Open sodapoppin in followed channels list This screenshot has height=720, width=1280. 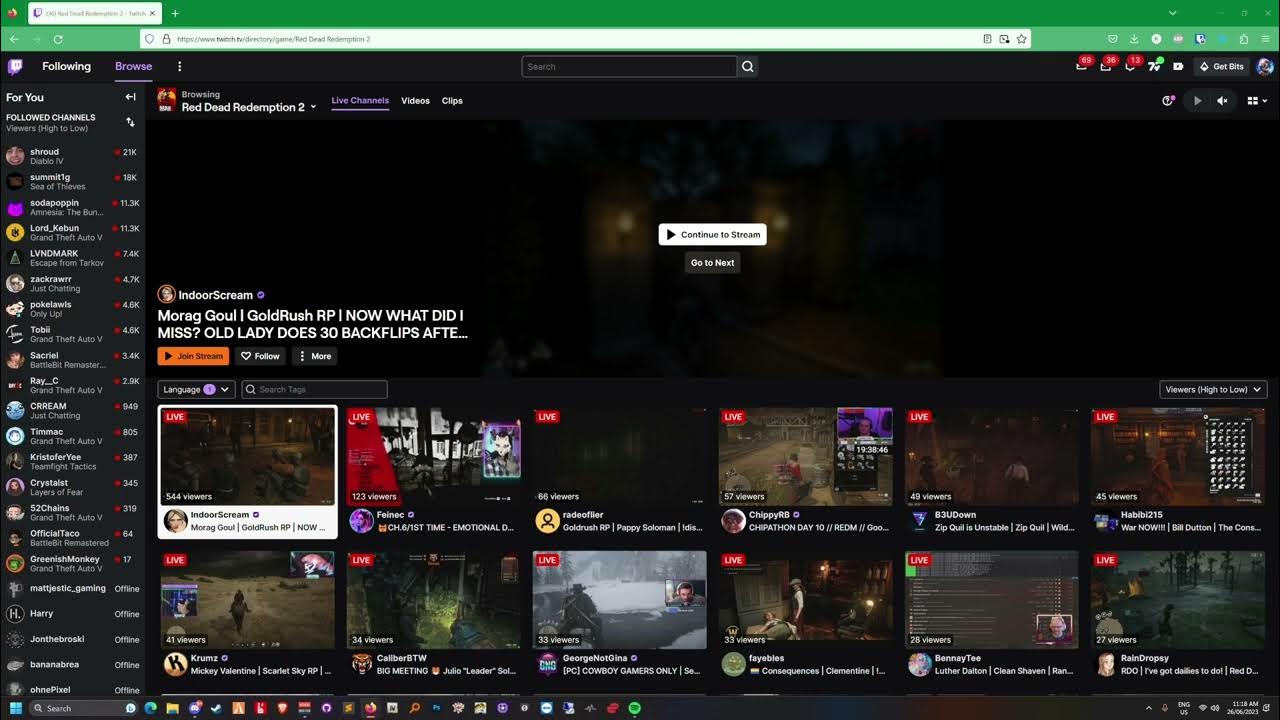click(72, 207)
